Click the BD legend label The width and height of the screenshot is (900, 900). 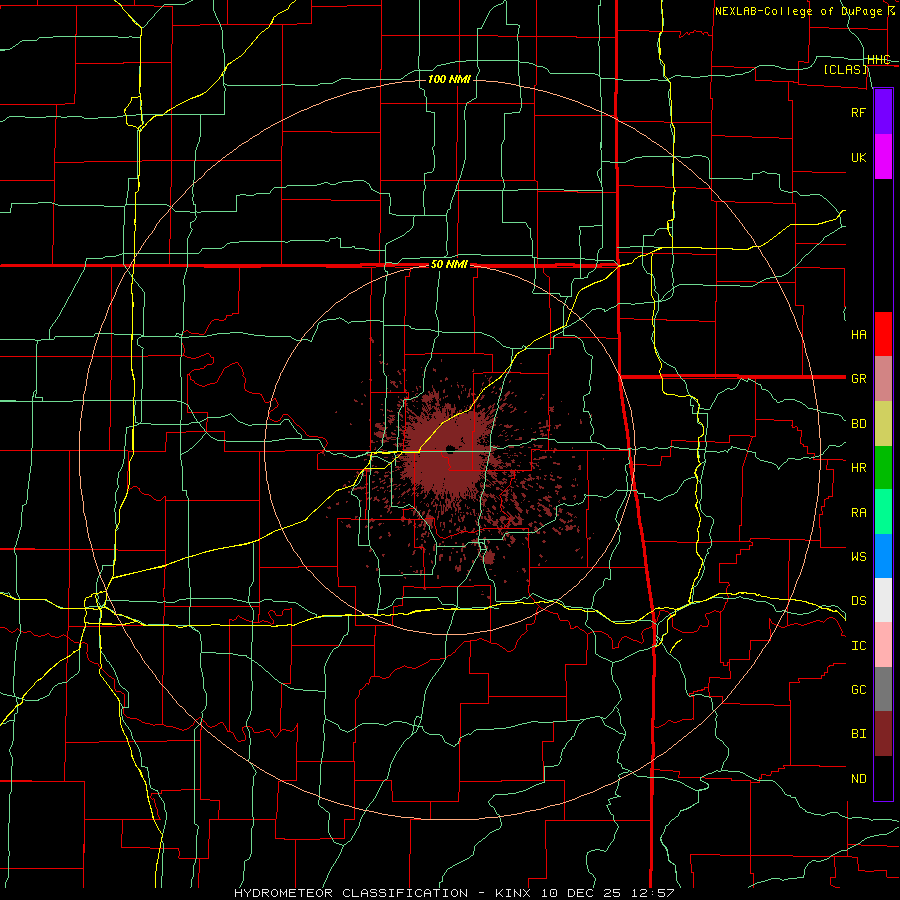859,424
